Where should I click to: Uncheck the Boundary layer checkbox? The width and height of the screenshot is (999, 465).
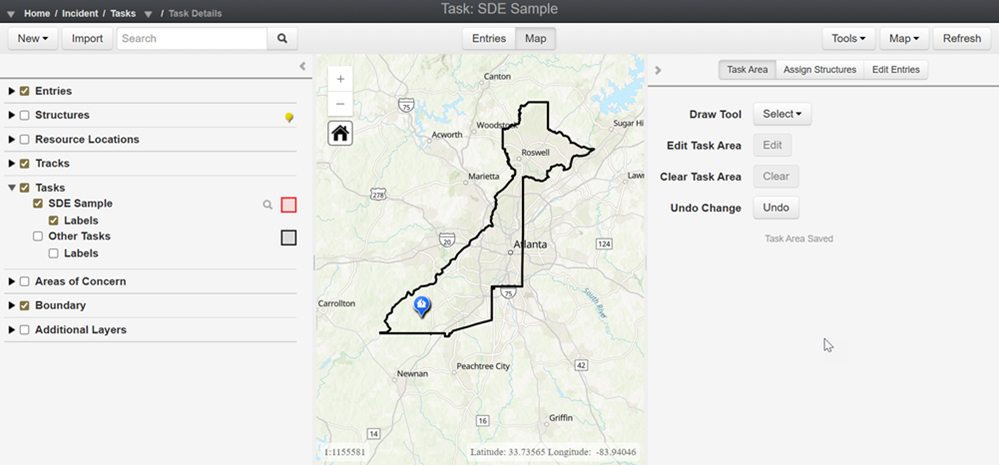click(x=24, y=306)
